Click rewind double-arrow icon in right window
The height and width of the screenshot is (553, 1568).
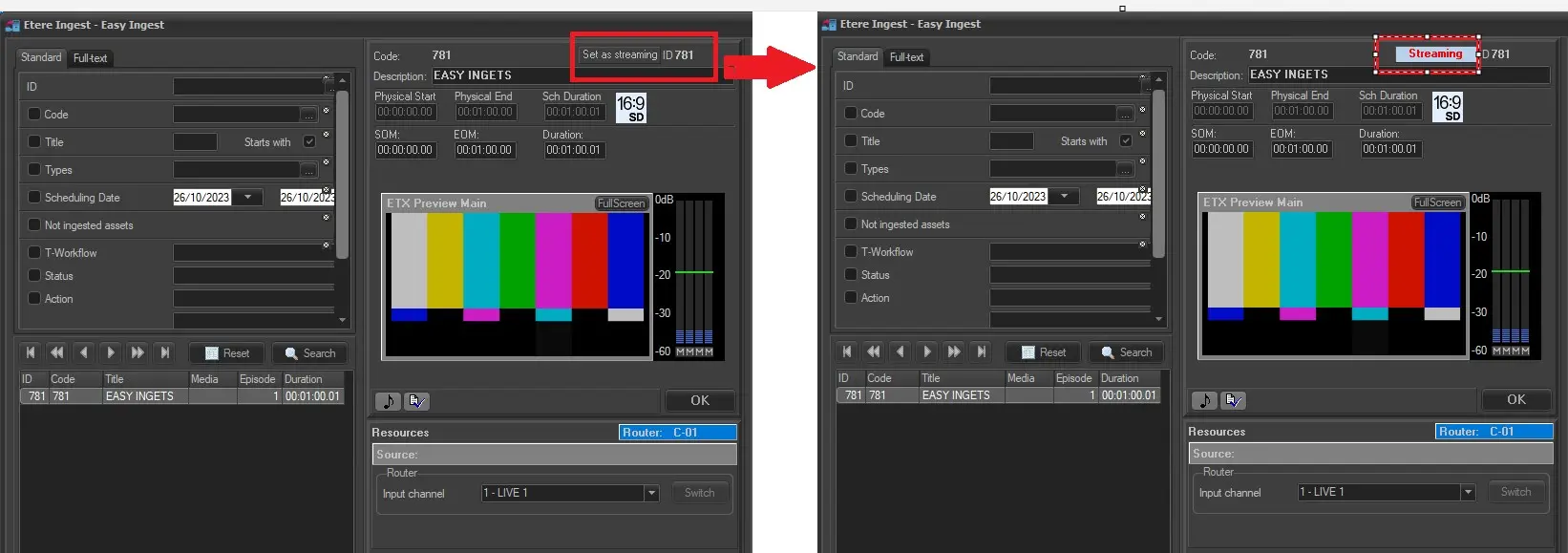click(873, 352)
